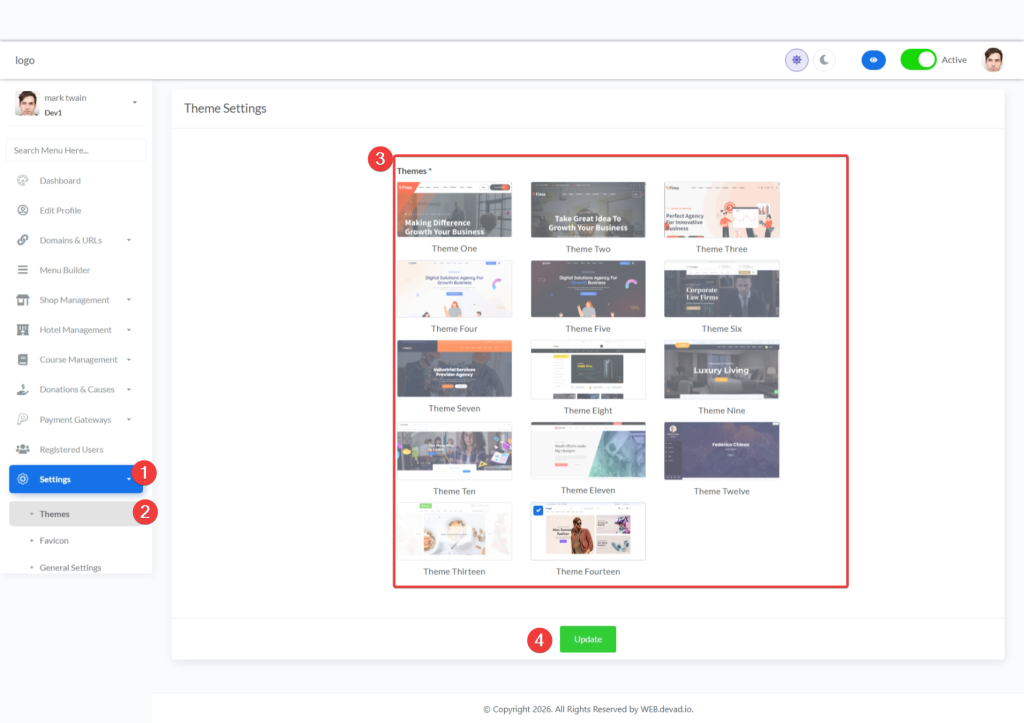Switch to light mode sun icon
Screen dimensions: 1024x723
click(x=796, y=60)
